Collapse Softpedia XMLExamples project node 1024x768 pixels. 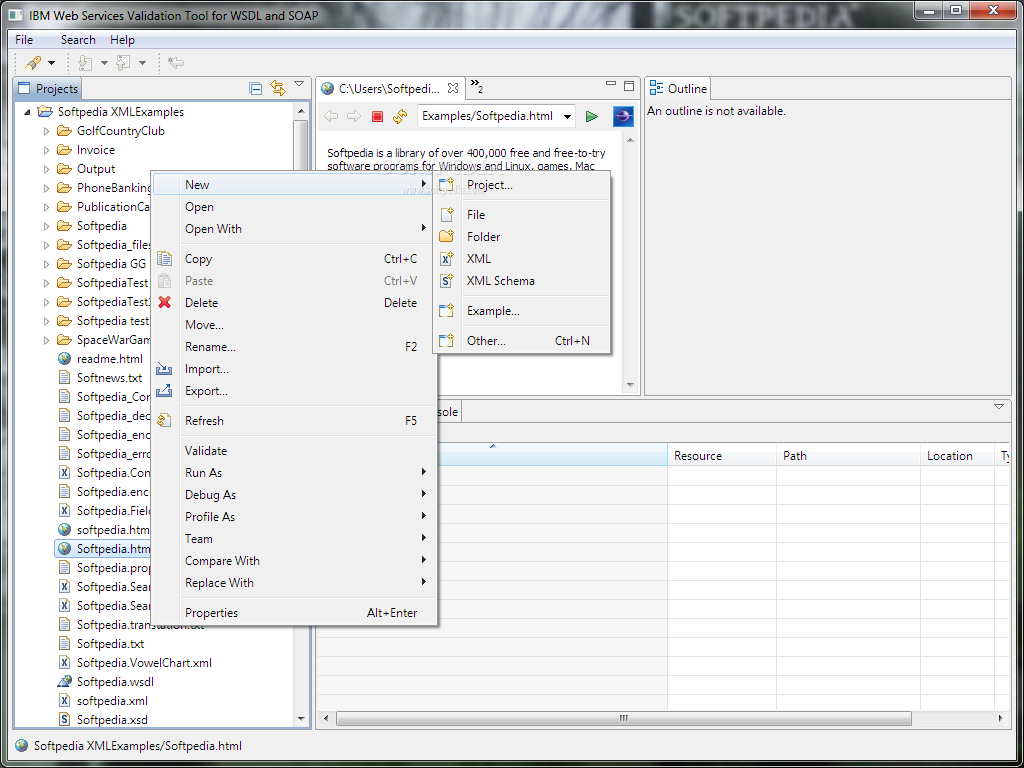27,112
